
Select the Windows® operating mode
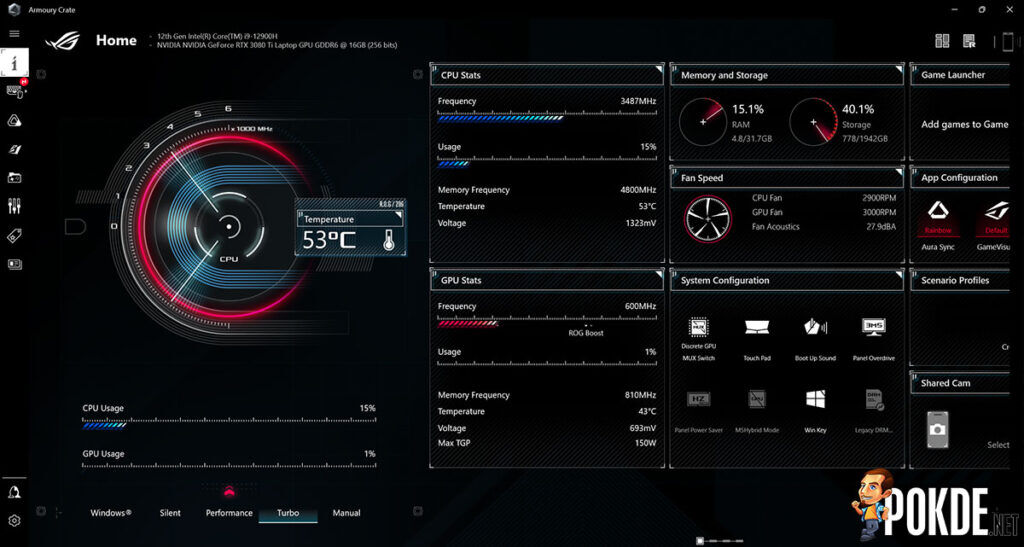pos(111,513)
